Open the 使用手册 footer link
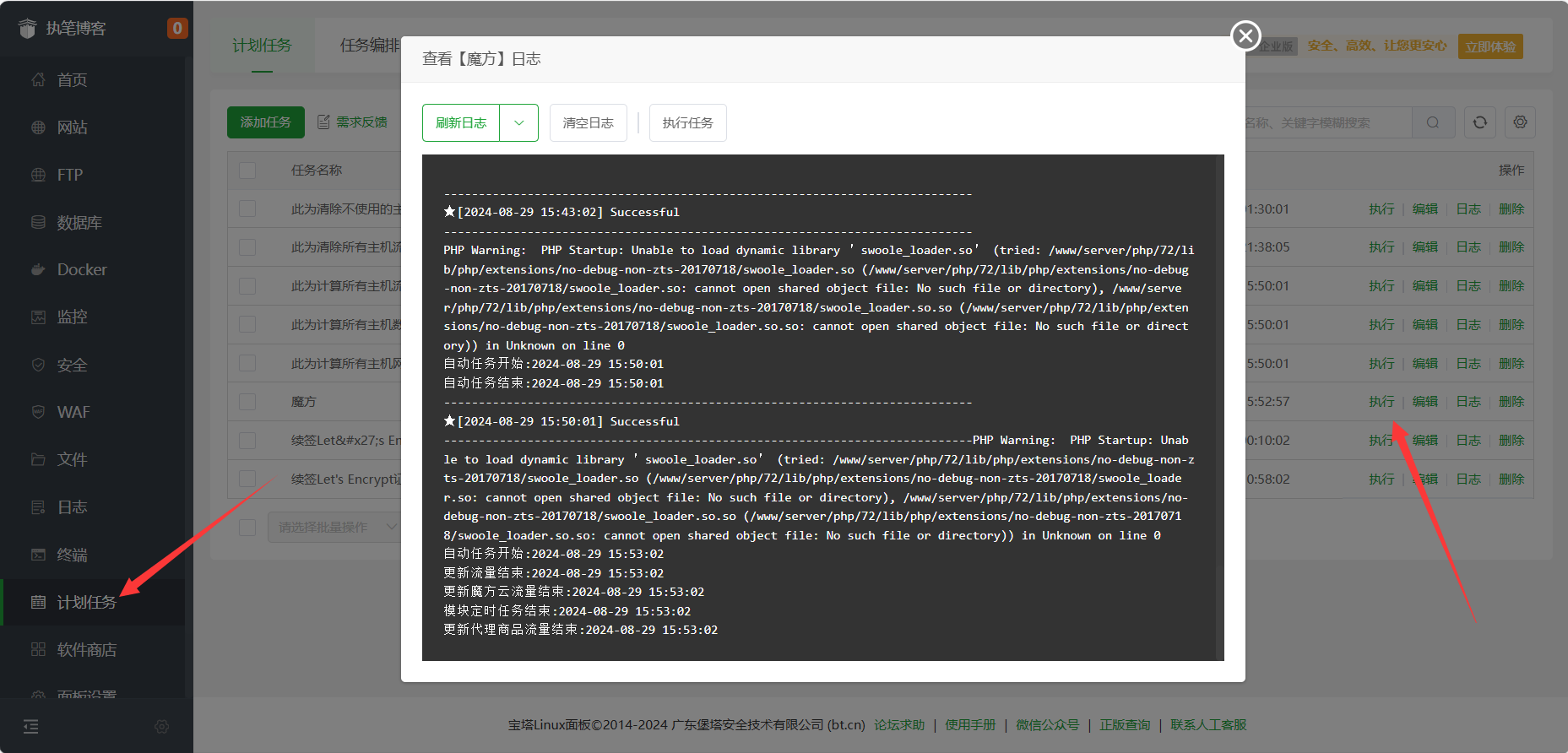The width and height of the screenshot is (1568, 753). point(970,725)
